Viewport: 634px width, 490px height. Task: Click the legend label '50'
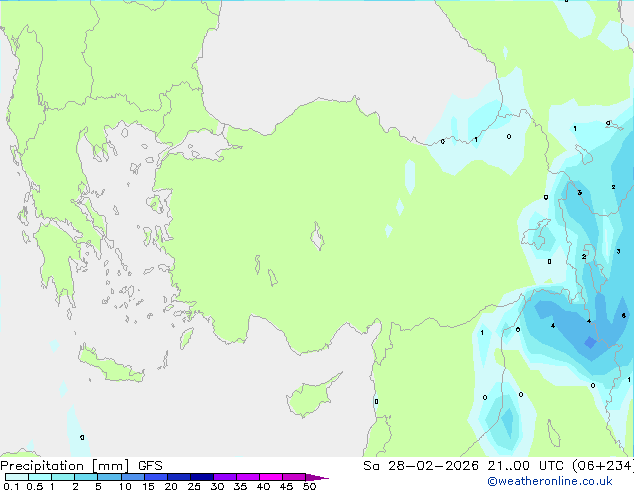click(309, 486)
